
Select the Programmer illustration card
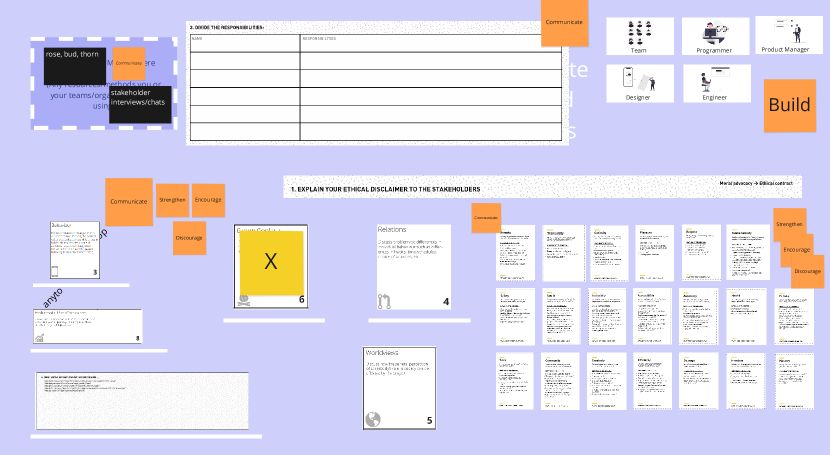point(715,36)
